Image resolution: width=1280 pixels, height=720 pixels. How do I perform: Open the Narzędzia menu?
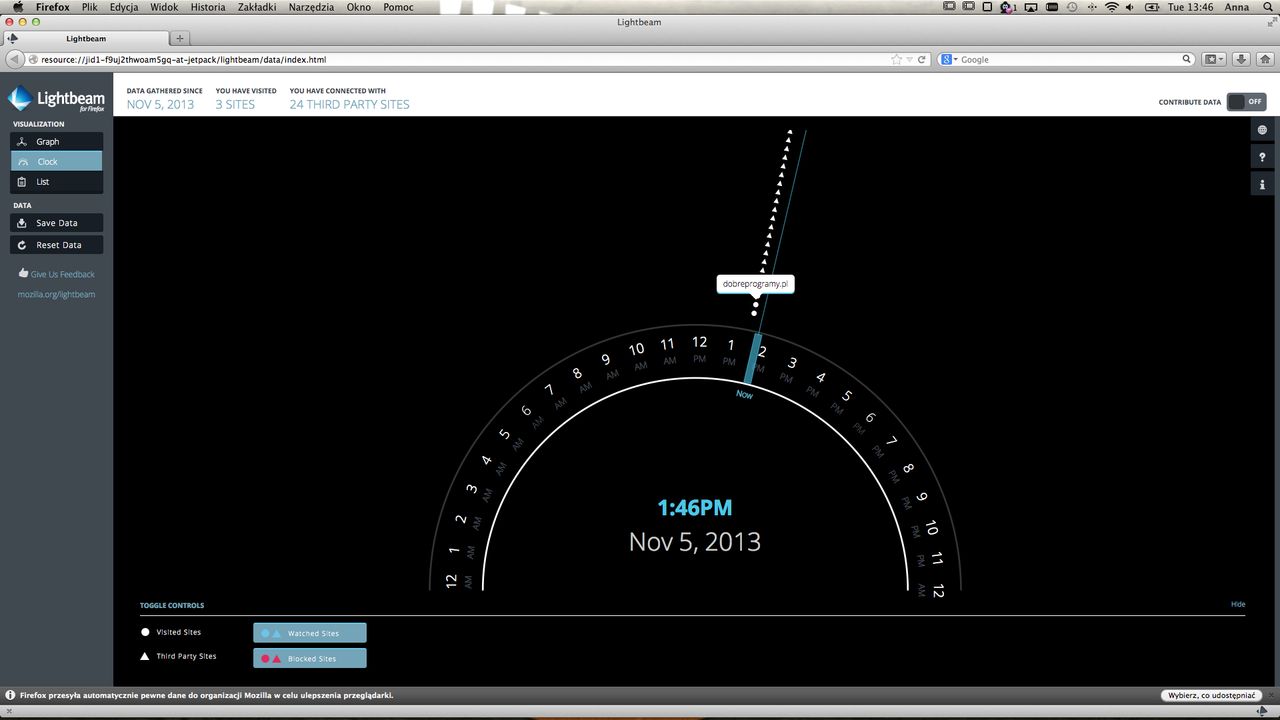pyautogui.click(x=310, y=7)
